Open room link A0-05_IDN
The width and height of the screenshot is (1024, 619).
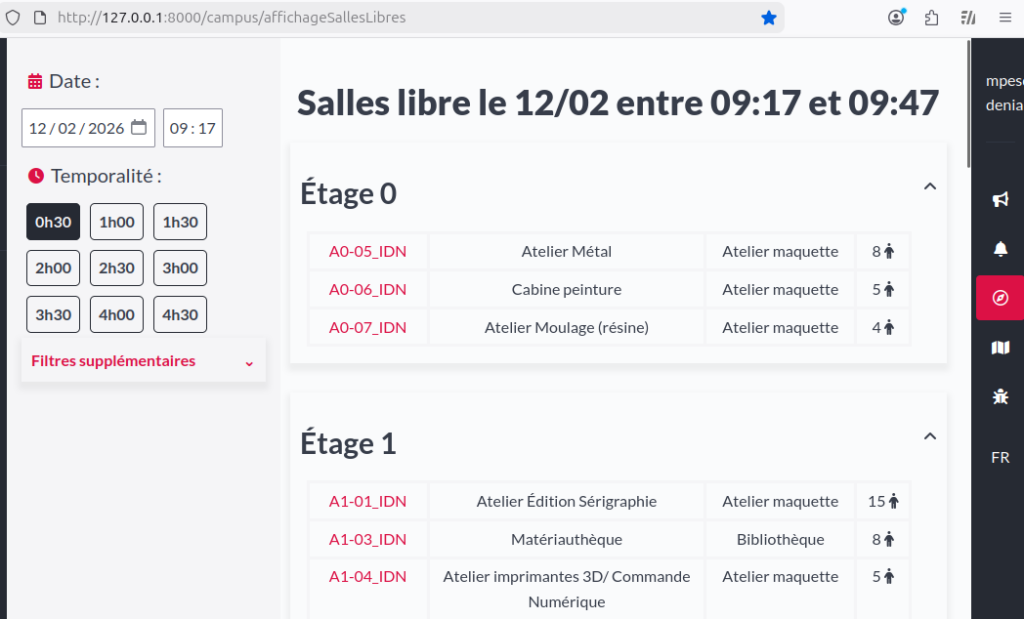pos(368,252)
